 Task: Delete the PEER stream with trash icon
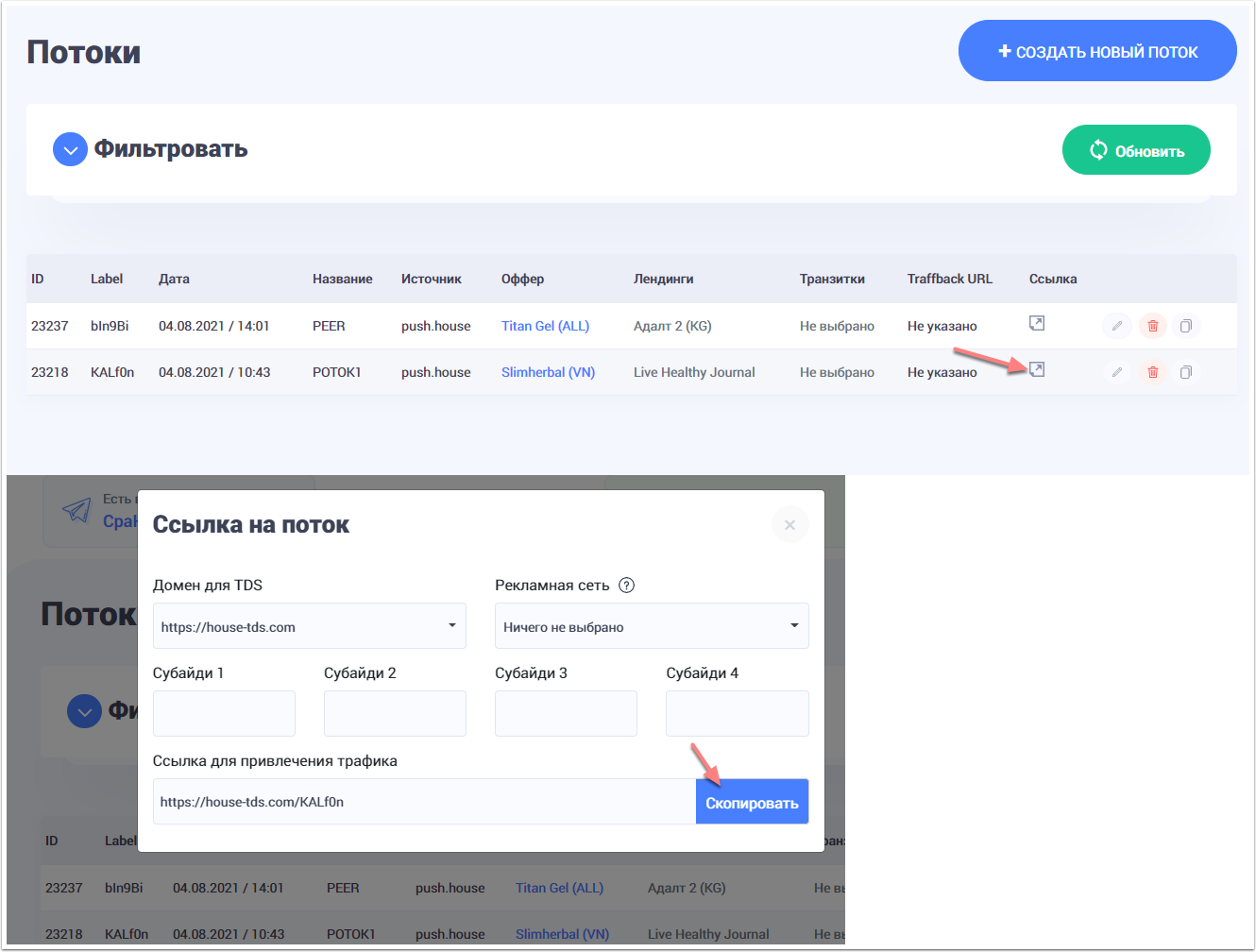pyautogui.click(x=1153, y=326)
